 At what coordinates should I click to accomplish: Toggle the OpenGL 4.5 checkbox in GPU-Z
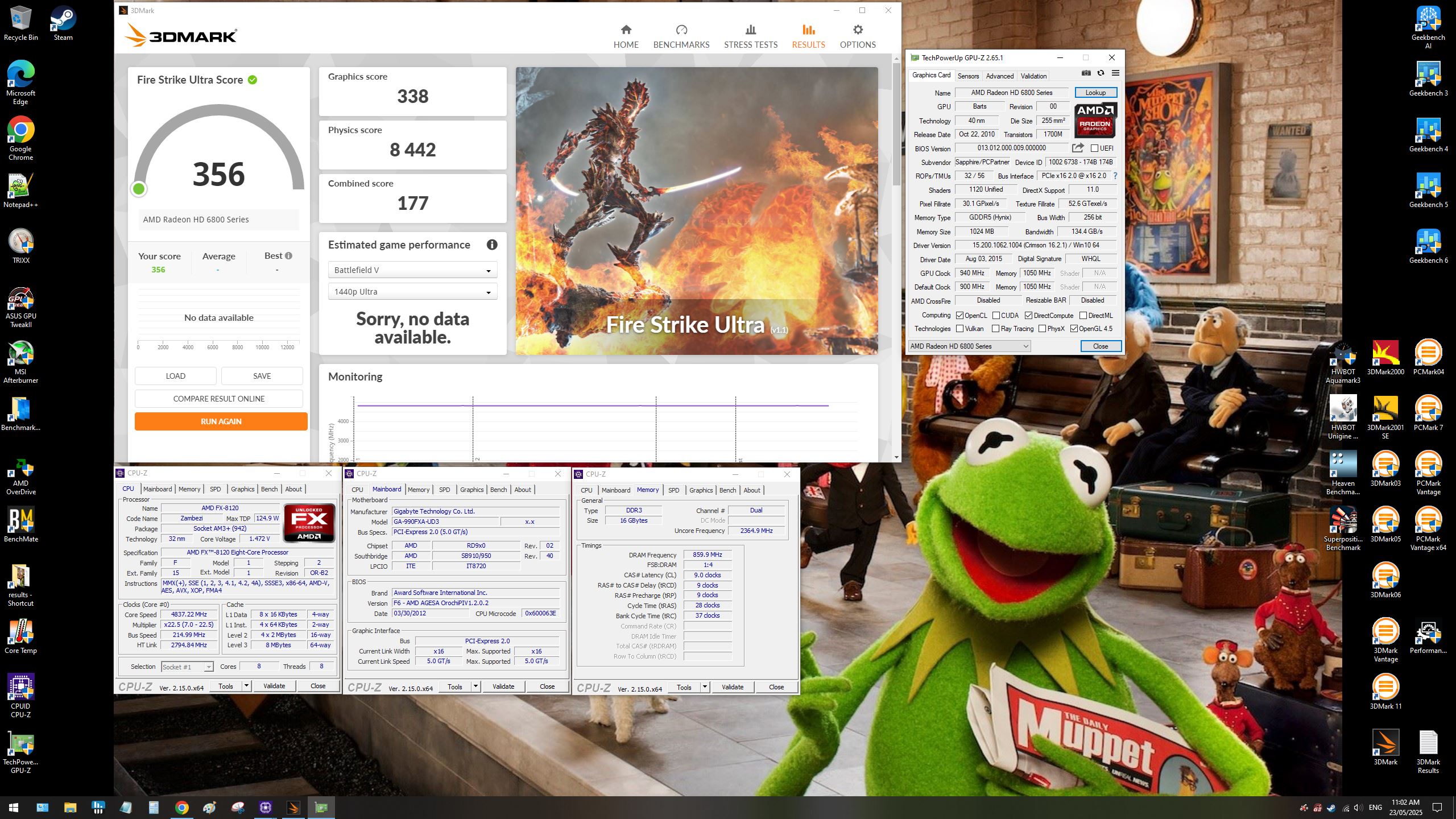coord(1074,329)
